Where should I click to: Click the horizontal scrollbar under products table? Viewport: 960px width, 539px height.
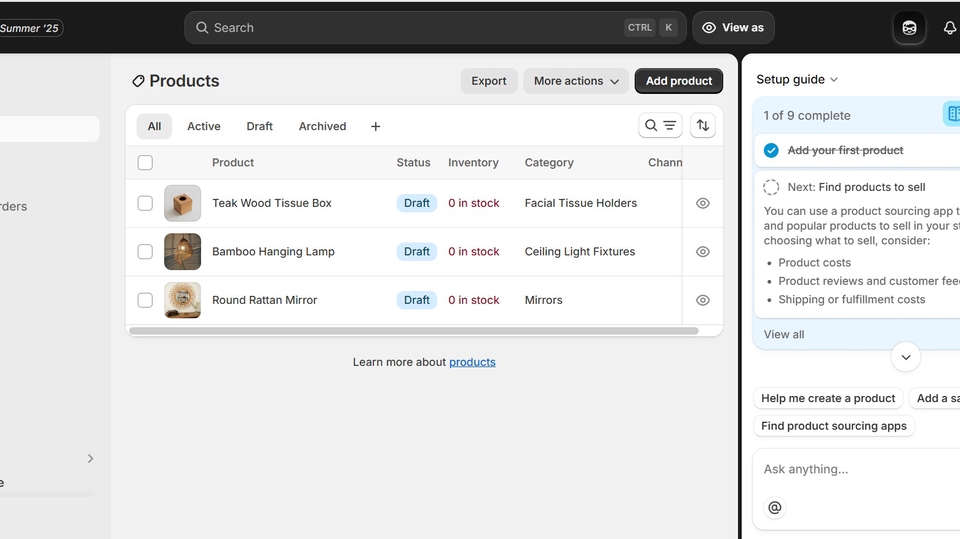click(414, 331)
